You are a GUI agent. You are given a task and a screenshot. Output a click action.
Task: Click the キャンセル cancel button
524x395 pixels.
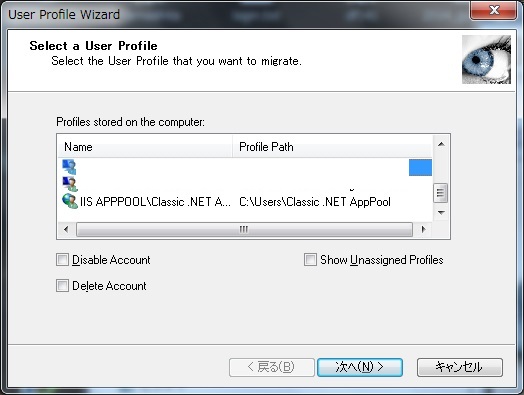(x=460, y=367)
